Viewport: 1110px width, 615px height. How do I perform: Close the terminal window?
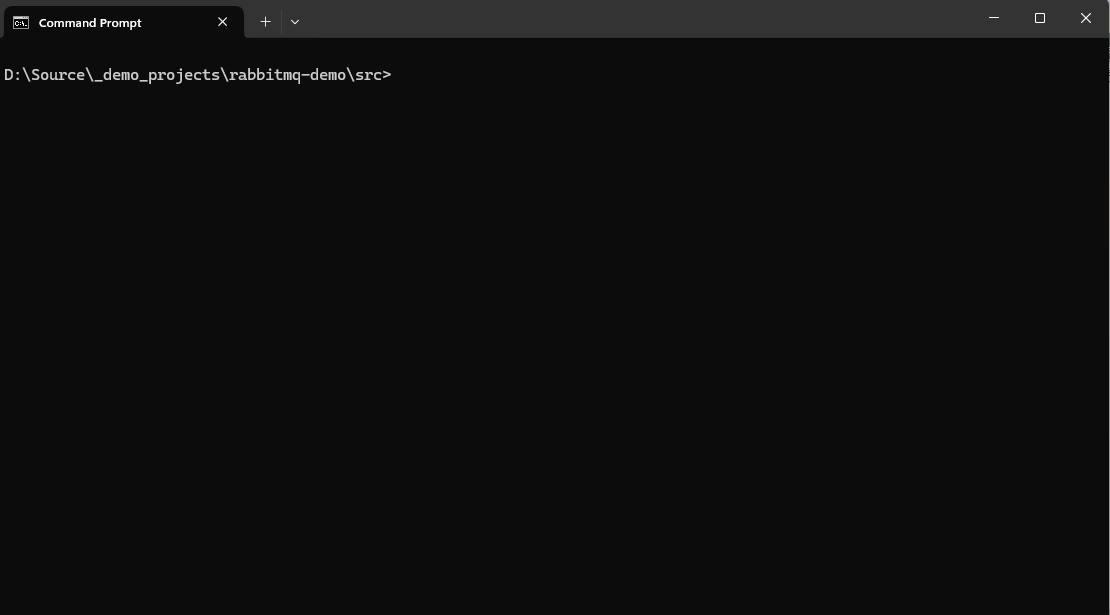(x=1086, y=18)
